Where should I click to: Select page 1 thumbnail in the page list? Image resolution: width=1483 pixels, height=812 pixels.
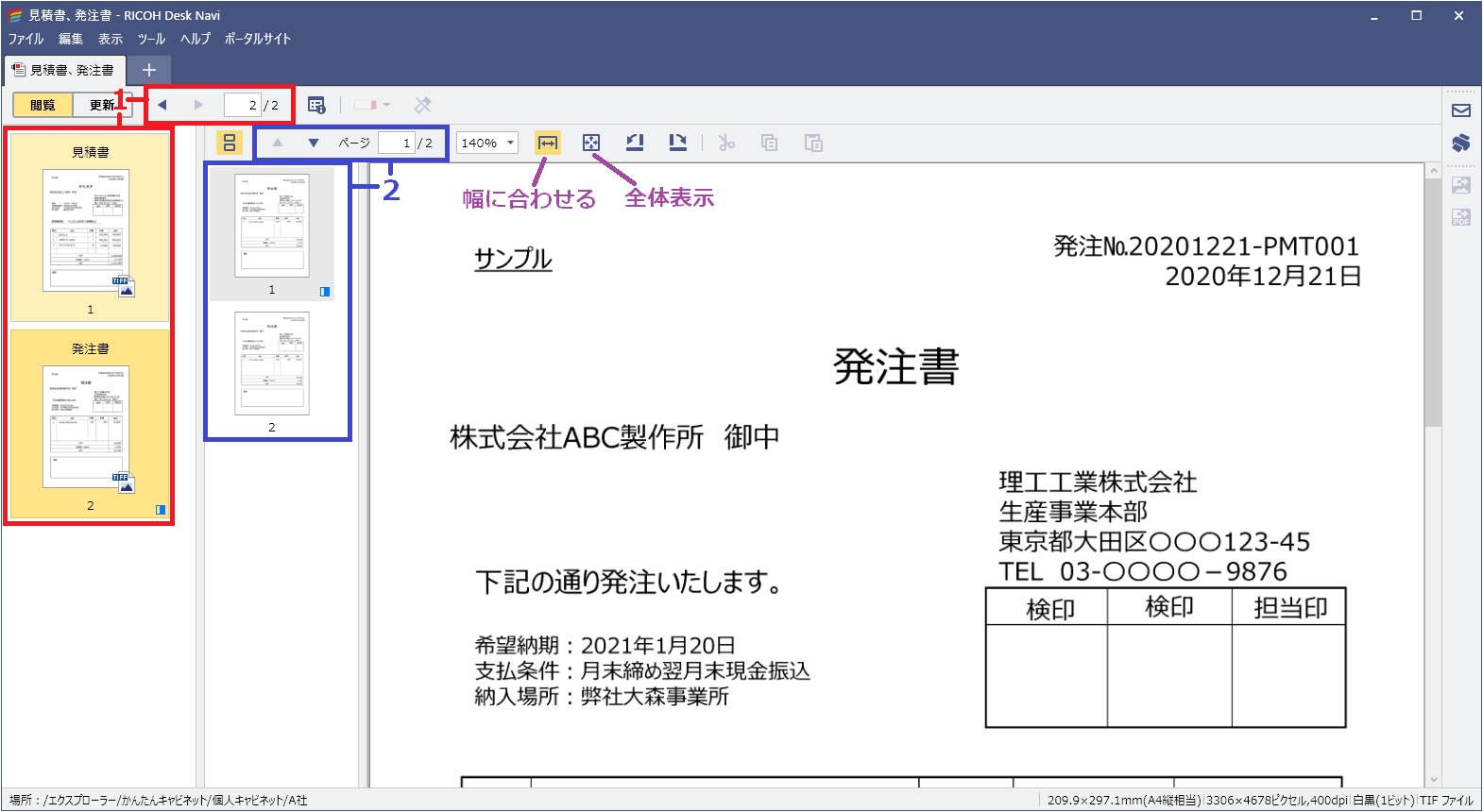pyautogui.click(x=272, y=233)
